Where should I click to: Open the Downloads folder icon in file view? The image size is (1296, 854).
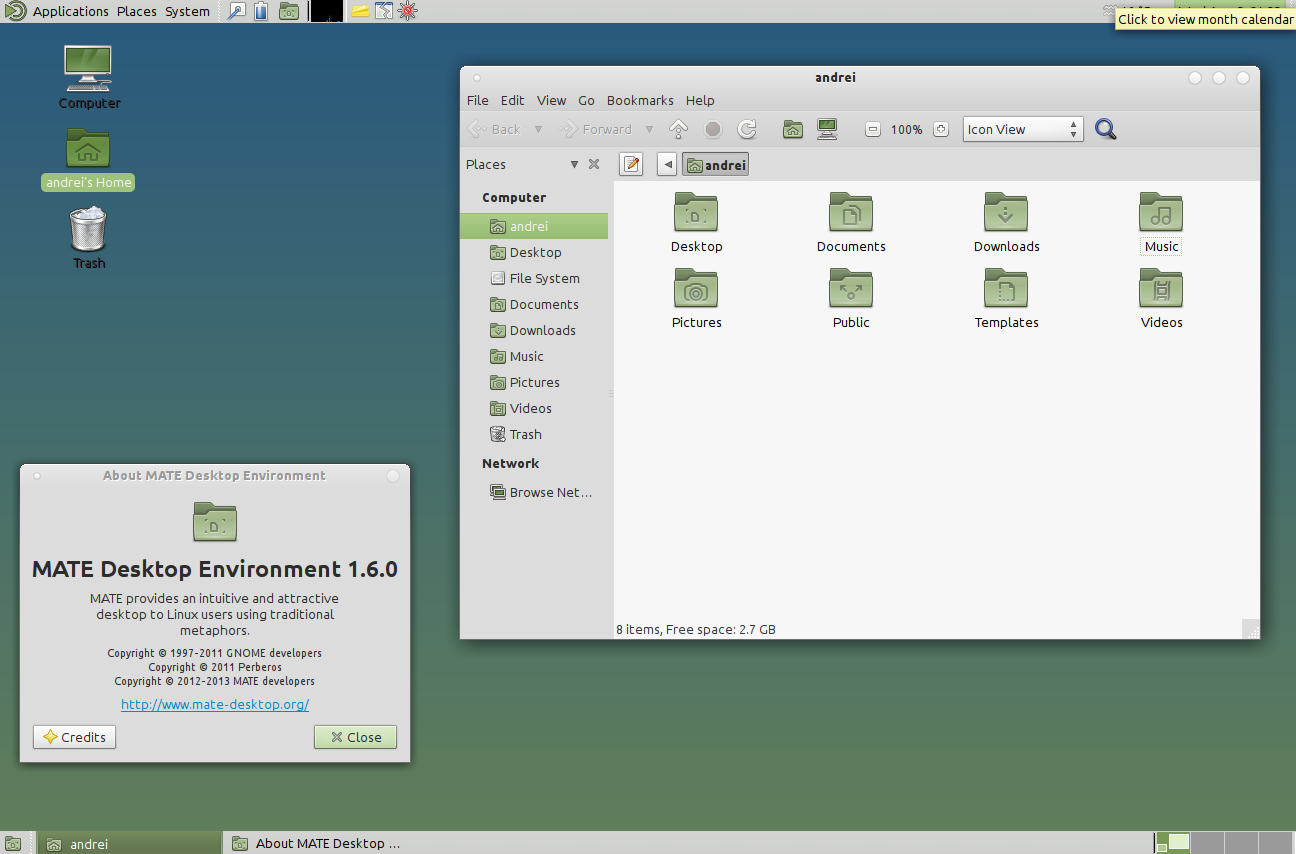point(1006,222)
